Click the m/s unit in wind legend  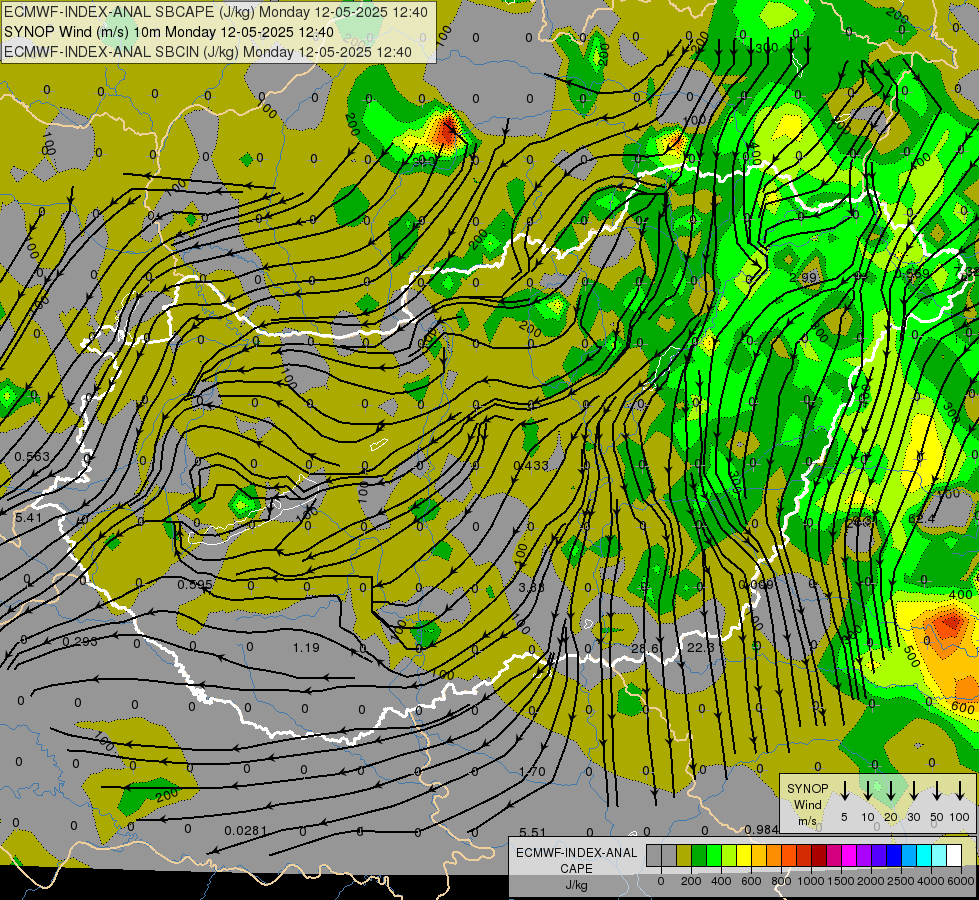point(807,821)
